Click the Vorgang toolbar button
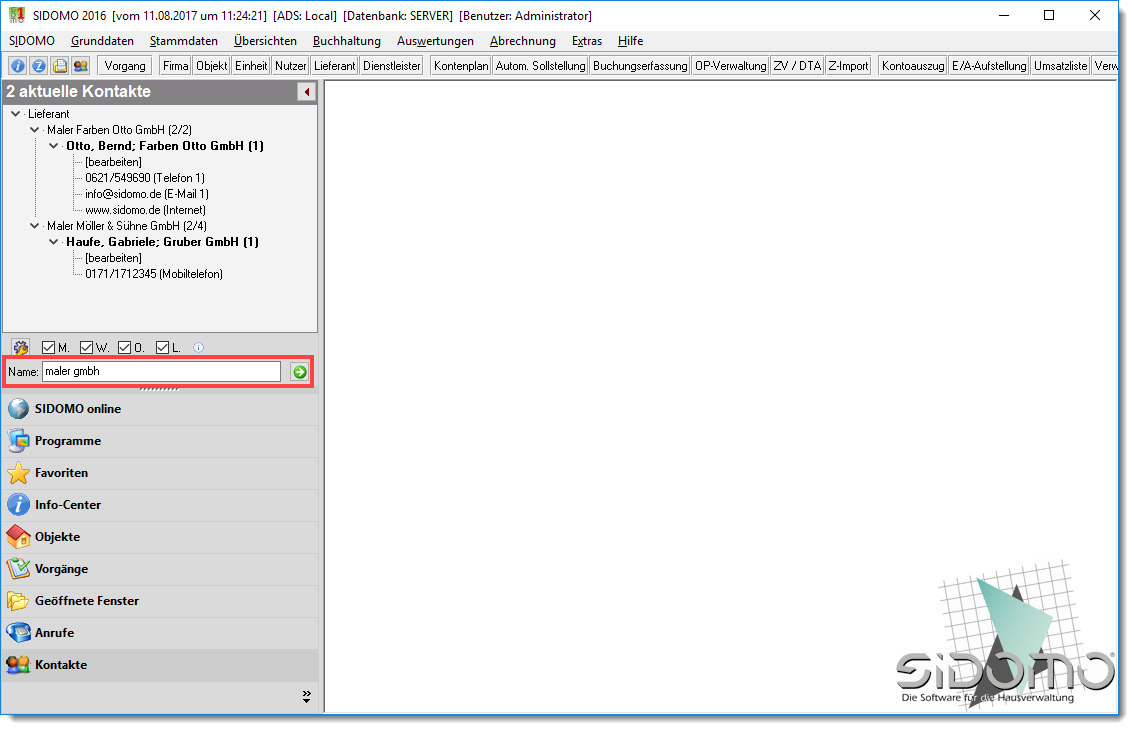 click(x=125, y=66)
